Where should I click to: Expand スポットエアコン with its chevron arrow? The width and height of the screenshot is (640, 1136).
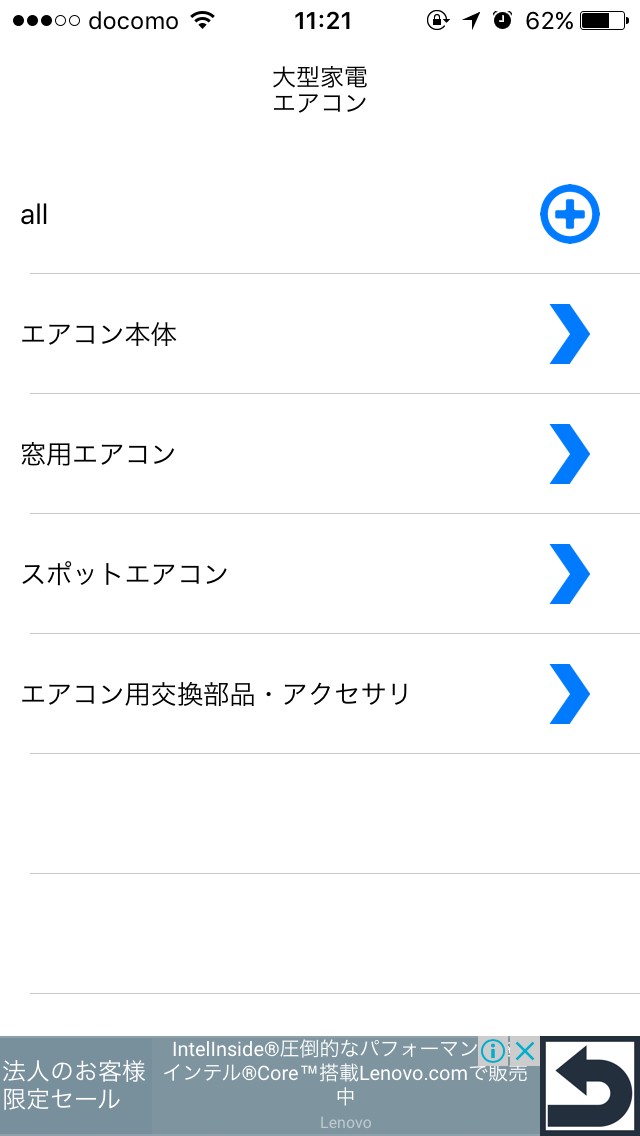pos(570,574)
